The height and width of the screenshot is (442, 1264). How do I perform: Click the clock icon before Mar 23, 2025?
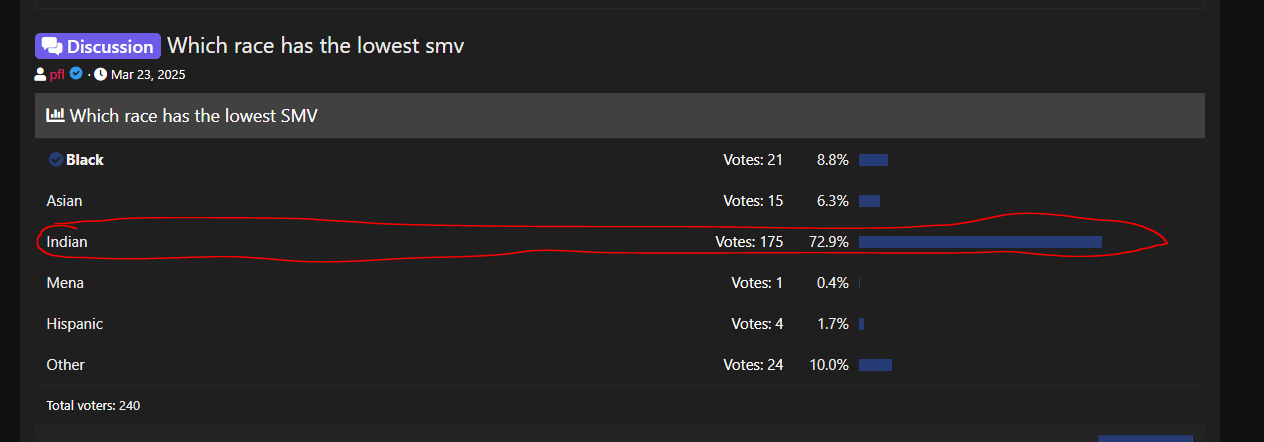101,74
